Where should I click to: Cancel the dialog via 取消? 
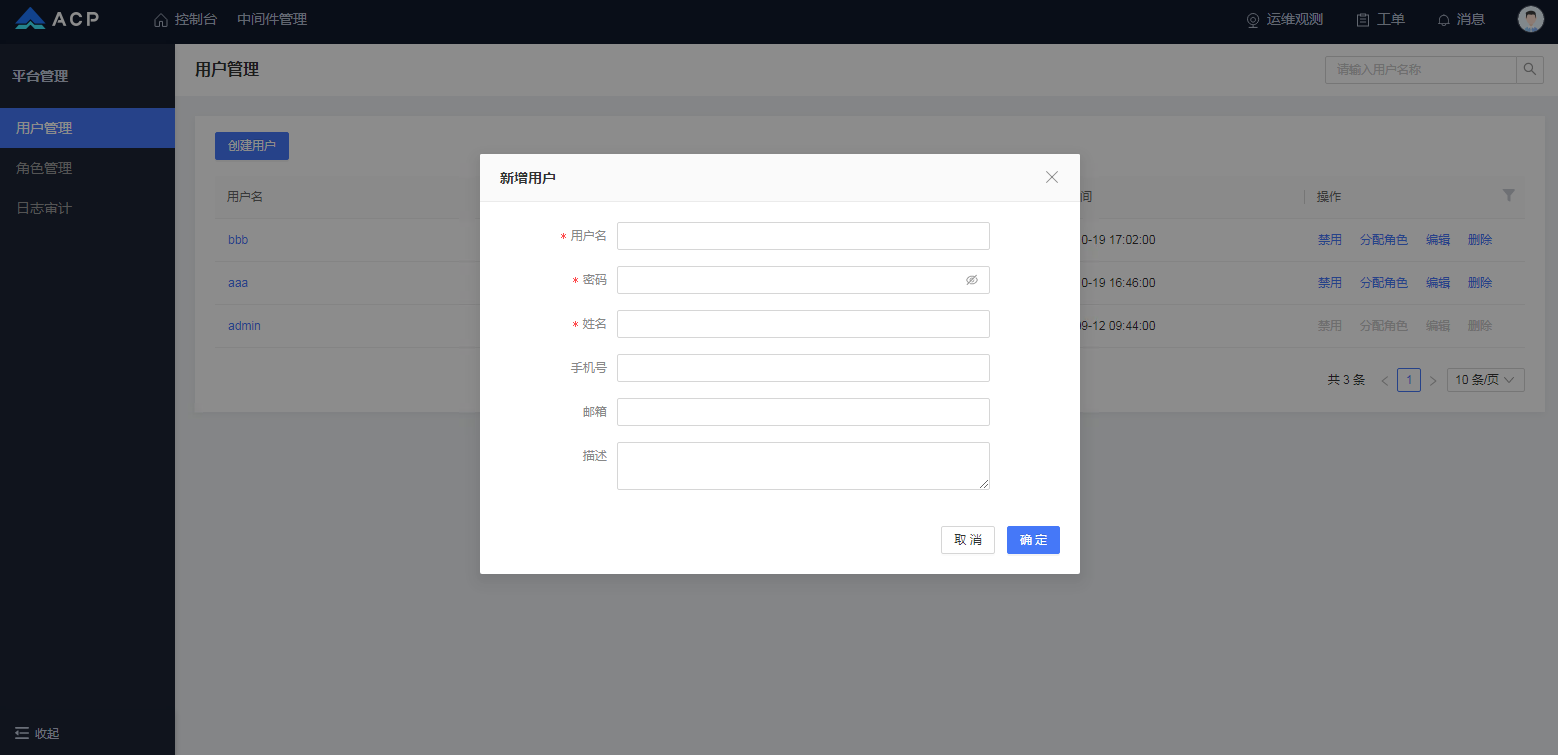[x=968, y=540]
